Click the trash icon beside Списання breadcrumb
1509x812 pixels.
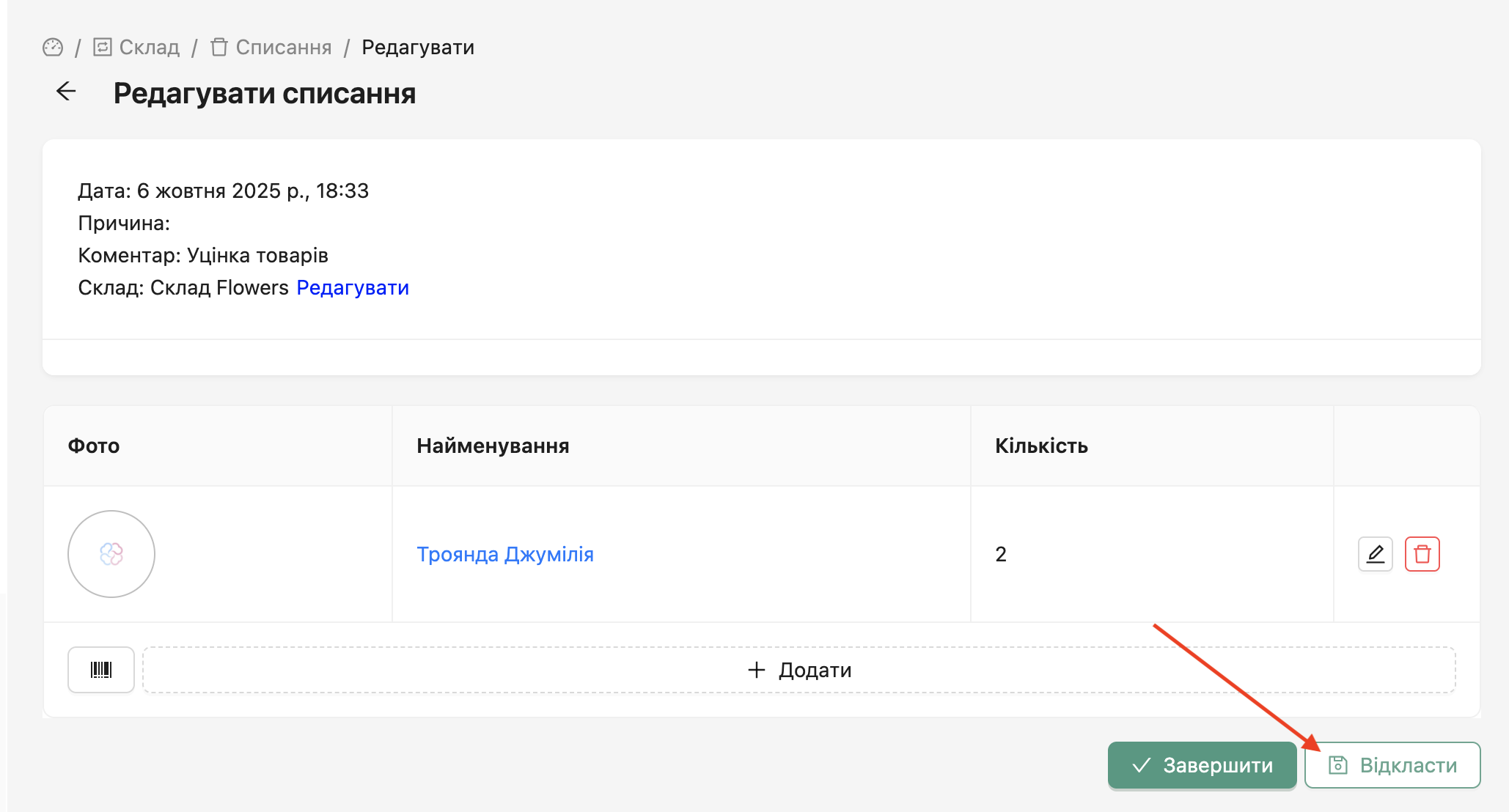click(x=219, y=48)
